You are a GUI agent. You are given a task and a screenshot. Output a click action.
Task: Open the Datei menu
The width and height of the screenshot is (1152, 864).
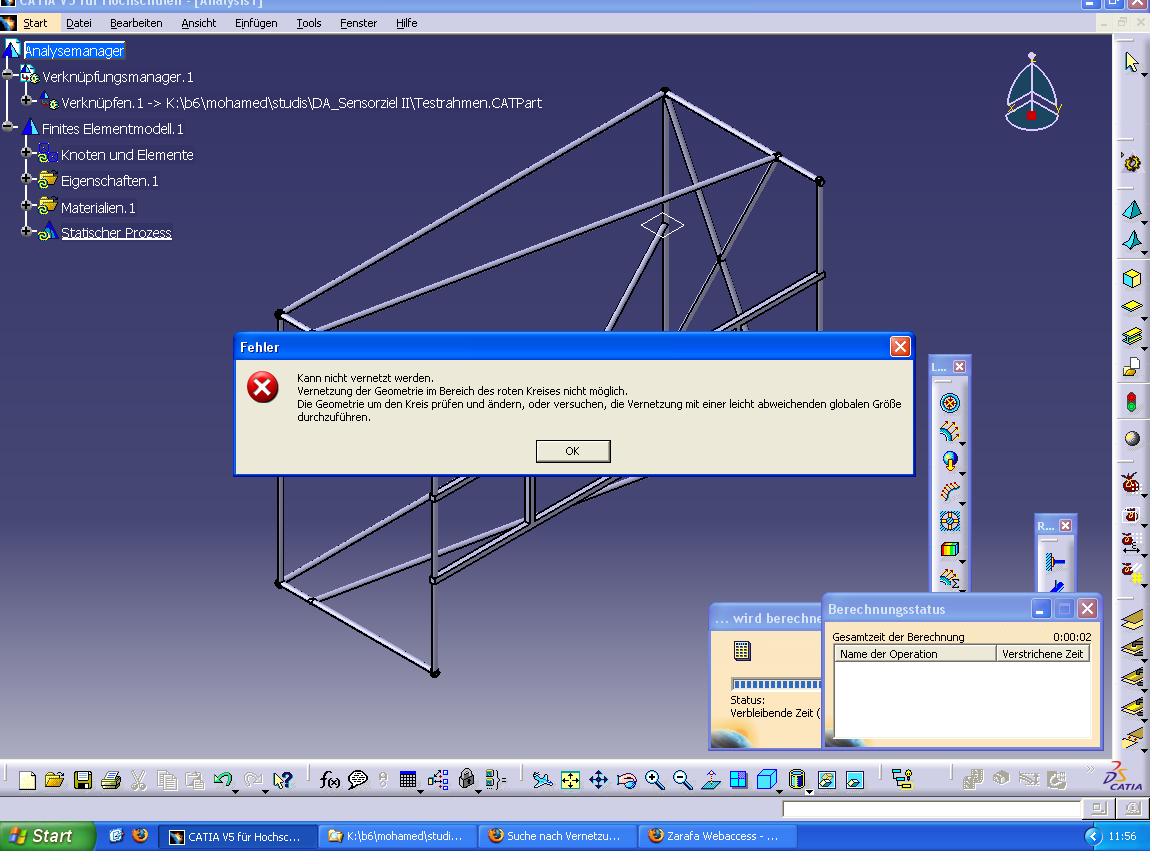click(x=79, y=23)
